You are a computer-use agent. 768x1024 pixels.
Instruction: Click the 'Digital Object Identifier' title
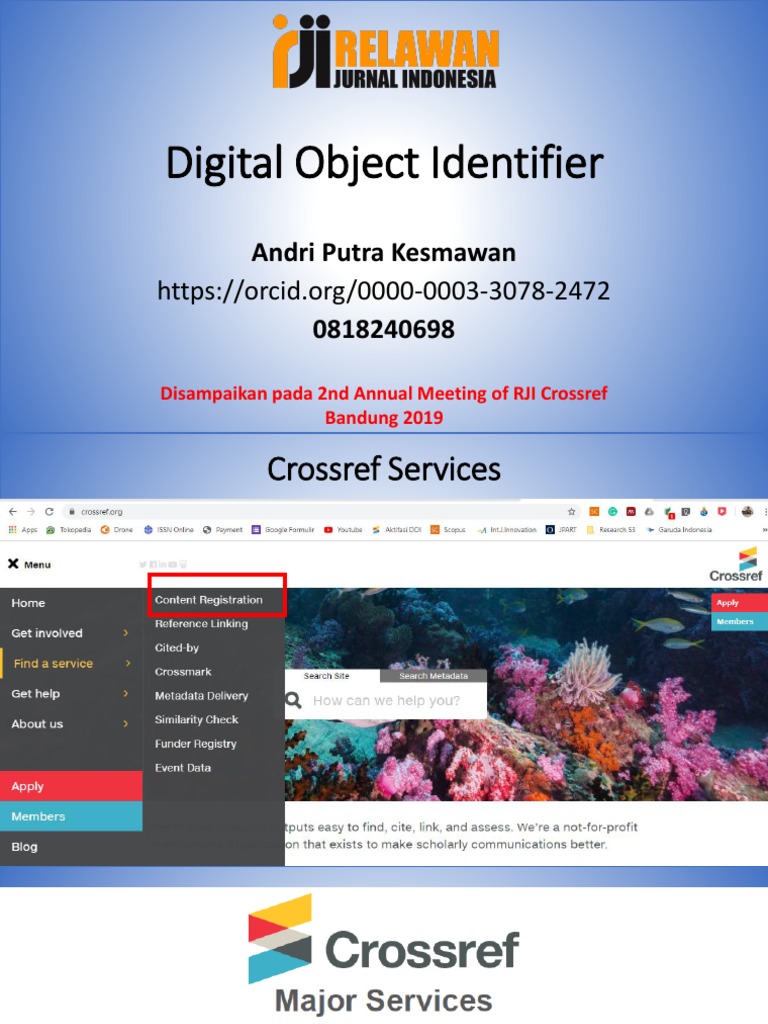point(384,163)
